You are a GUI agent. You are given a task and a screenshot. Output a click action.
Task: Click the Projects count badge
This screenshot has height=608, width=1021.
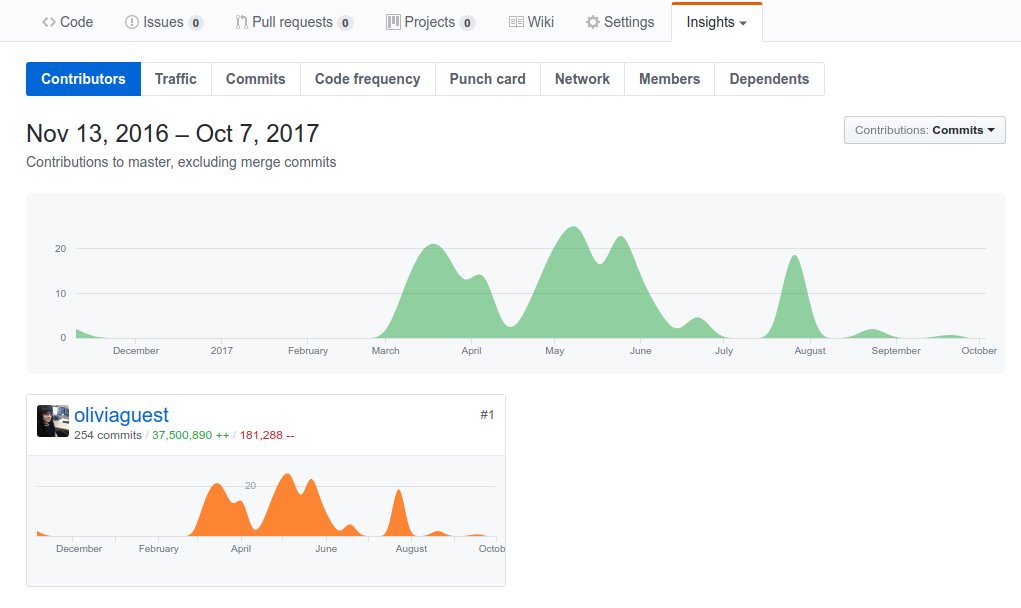point(467,23)
